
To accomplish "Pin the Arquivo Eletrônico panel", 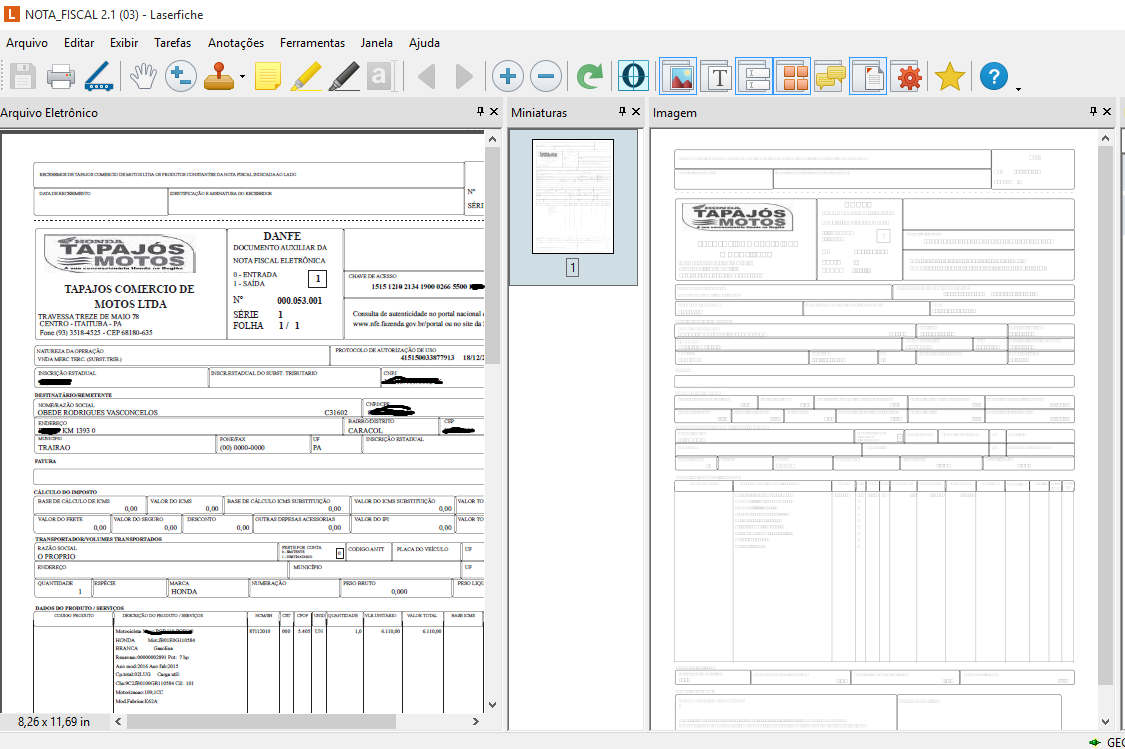I will click(480, 112).
